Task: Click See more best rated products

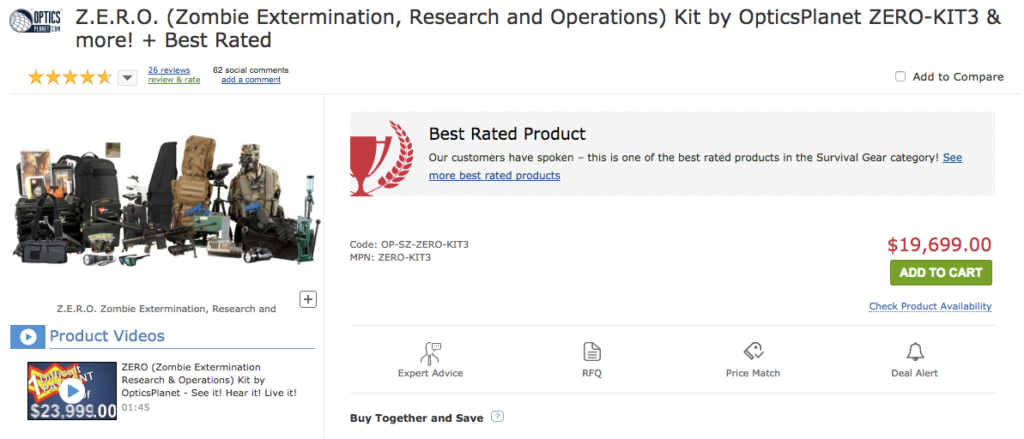Action: (696, 167)
